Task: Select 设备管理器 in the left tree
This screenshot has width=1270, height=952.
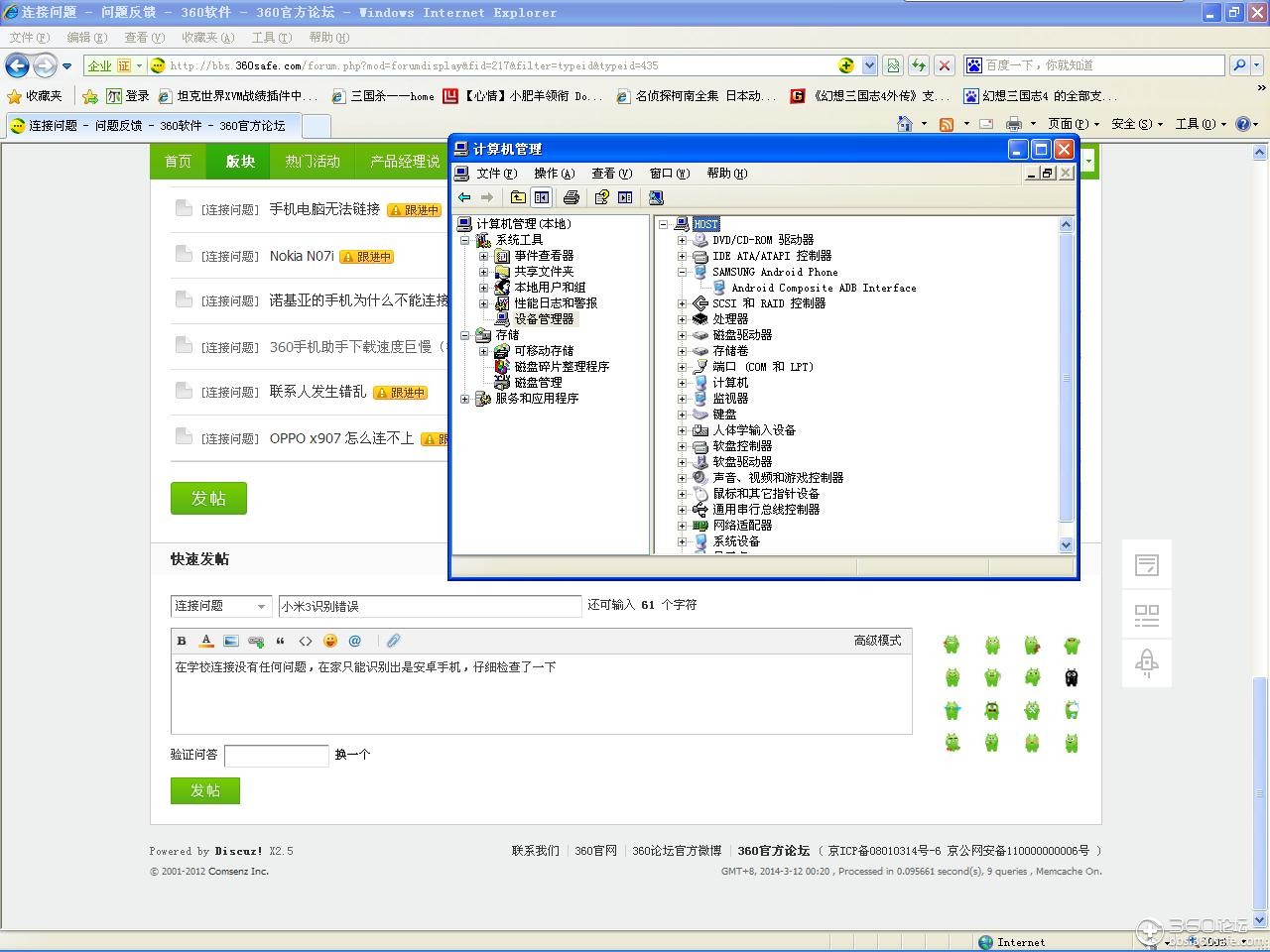Action: pyautogui.click(x=544, y=319)
